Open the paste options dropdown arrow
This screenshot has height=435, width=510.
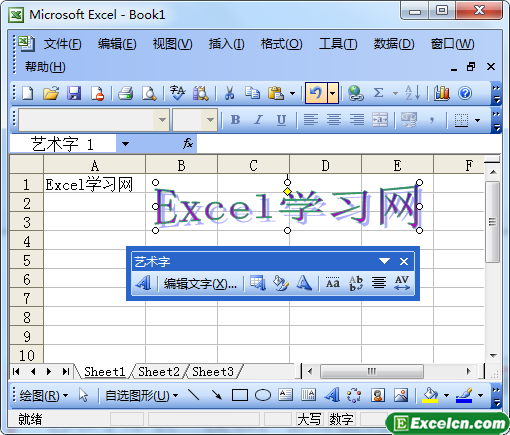(292, 93)
